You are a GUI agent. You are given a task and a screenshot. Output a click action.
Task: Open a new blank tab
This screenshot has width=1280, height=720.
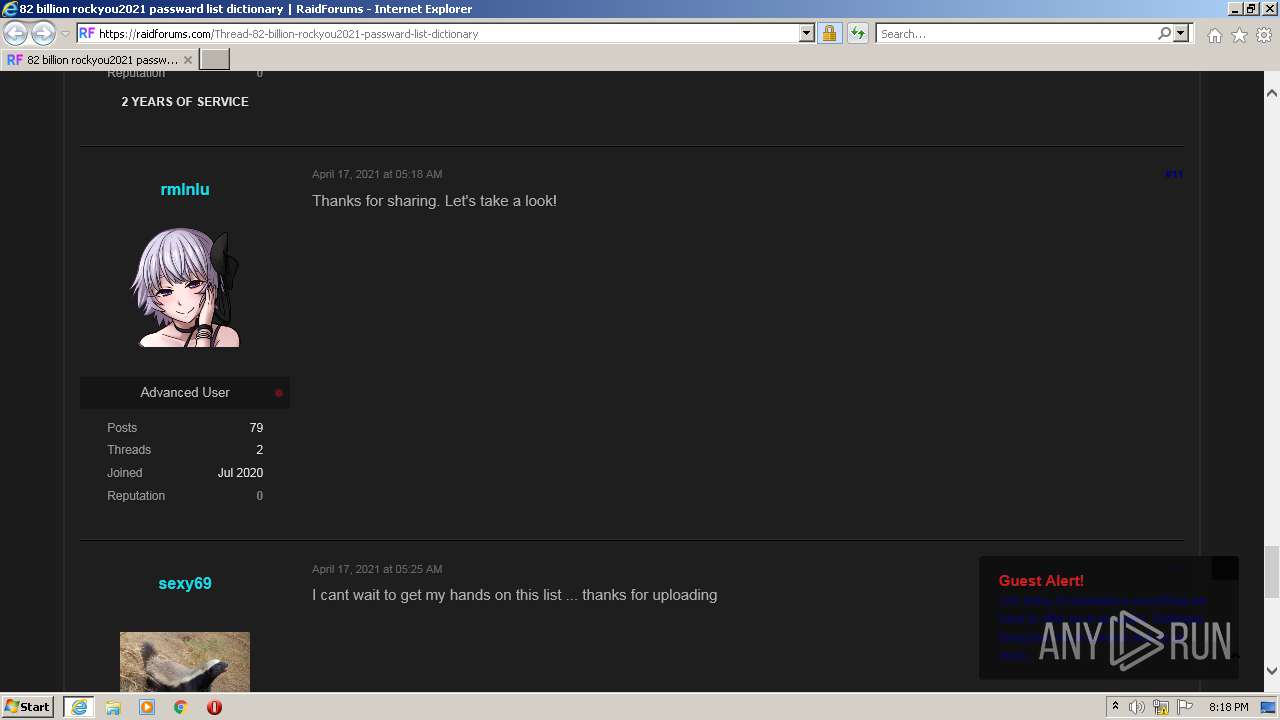pos(215,60)
